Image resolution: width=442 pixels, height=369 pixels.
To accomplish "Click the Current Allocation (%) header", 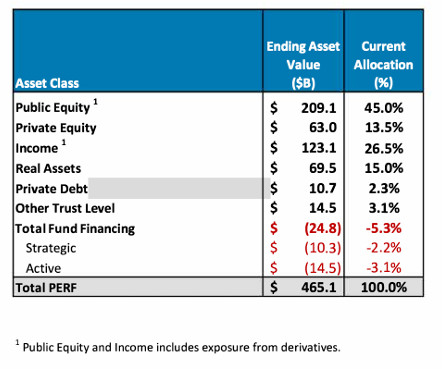I will click(384, 65).
